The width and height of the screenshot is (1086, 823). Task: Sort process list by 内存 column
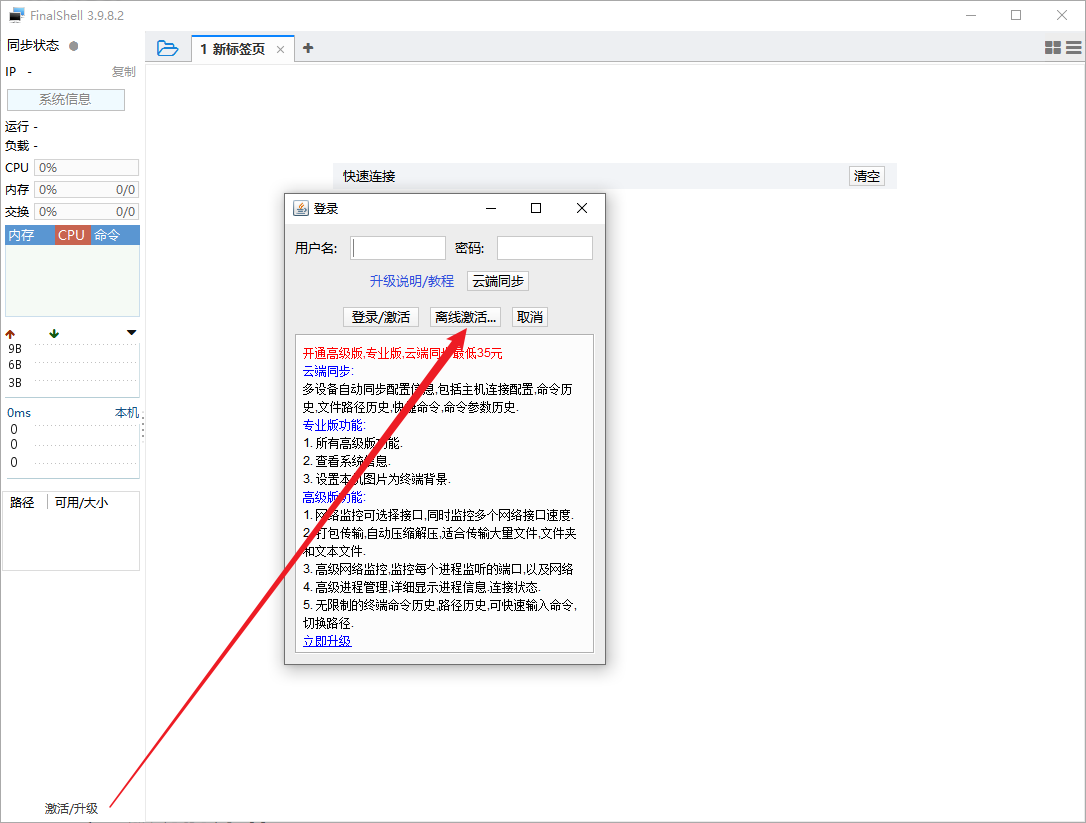pos(29,235)
